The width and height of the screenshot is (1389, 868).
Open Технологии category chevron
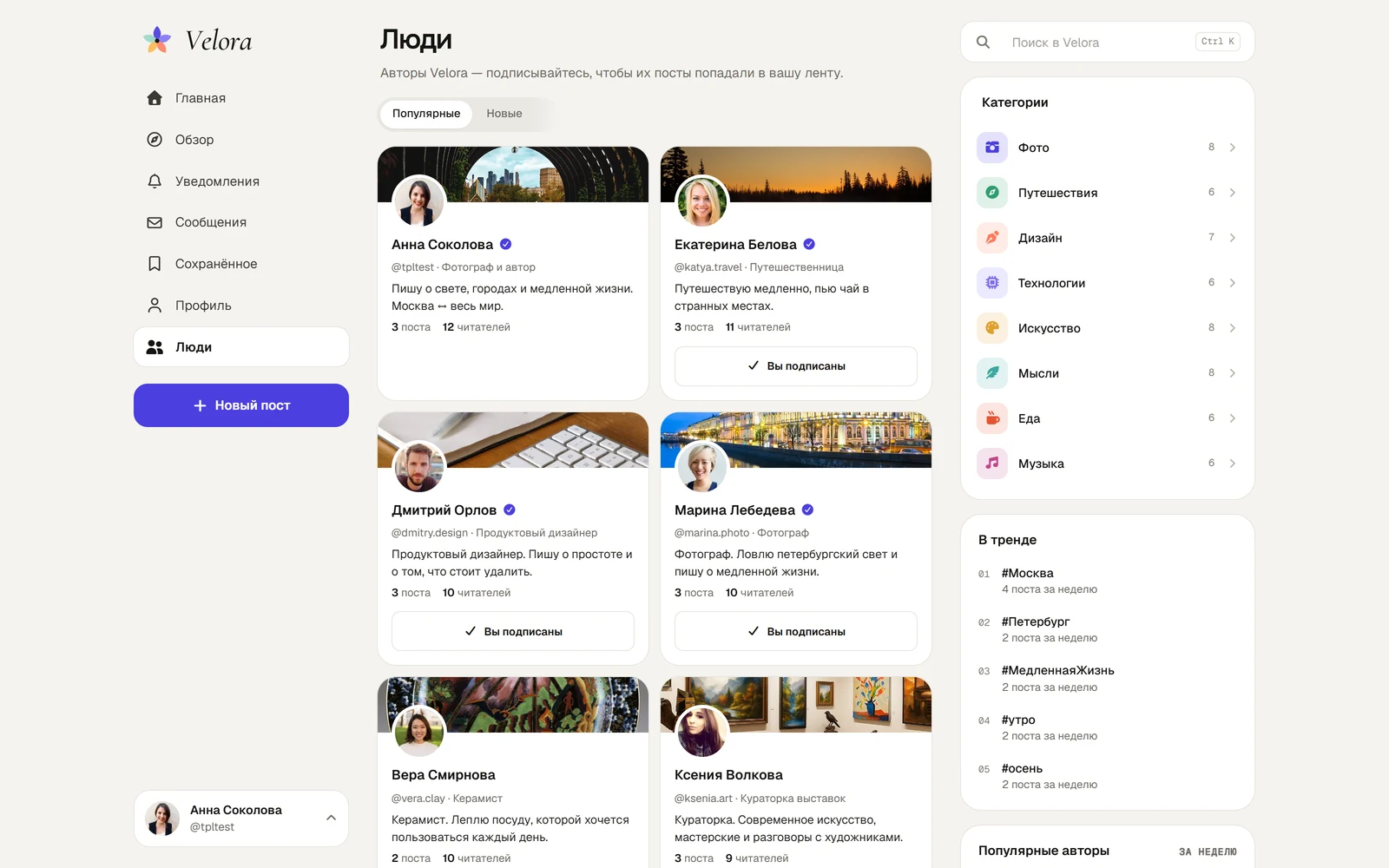[1233, 283]
